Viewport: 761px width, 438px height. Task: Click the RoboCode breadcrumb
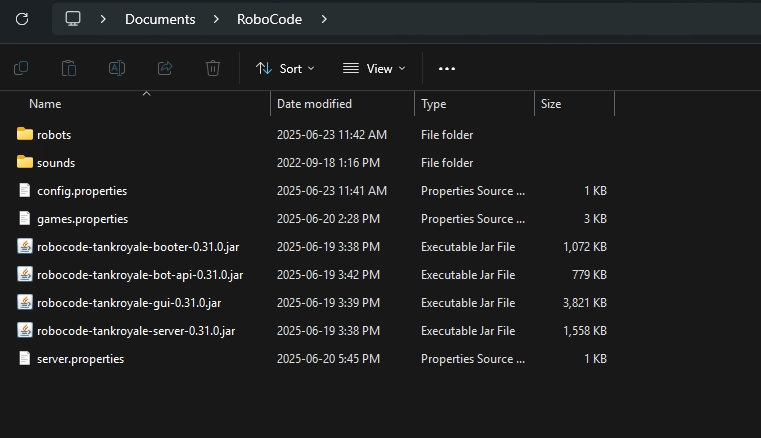pos(269,19)
